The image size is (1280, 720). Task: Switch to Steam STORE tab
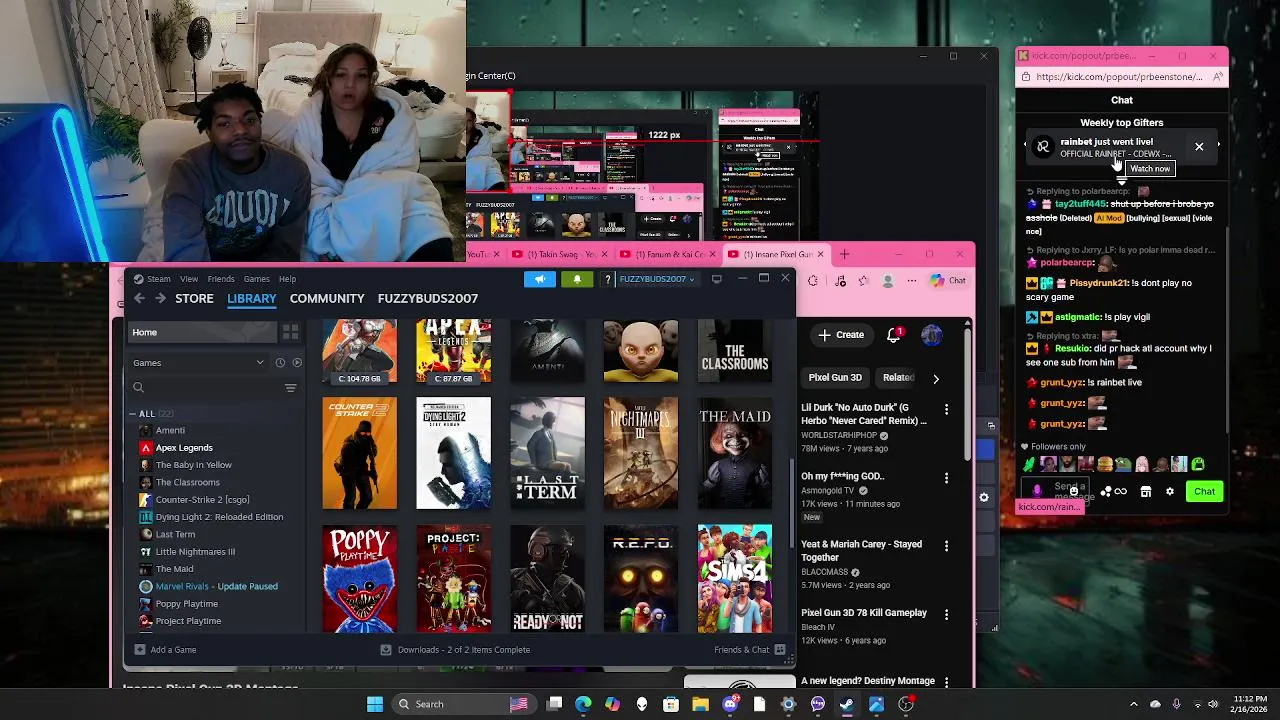tap(194, 298)
